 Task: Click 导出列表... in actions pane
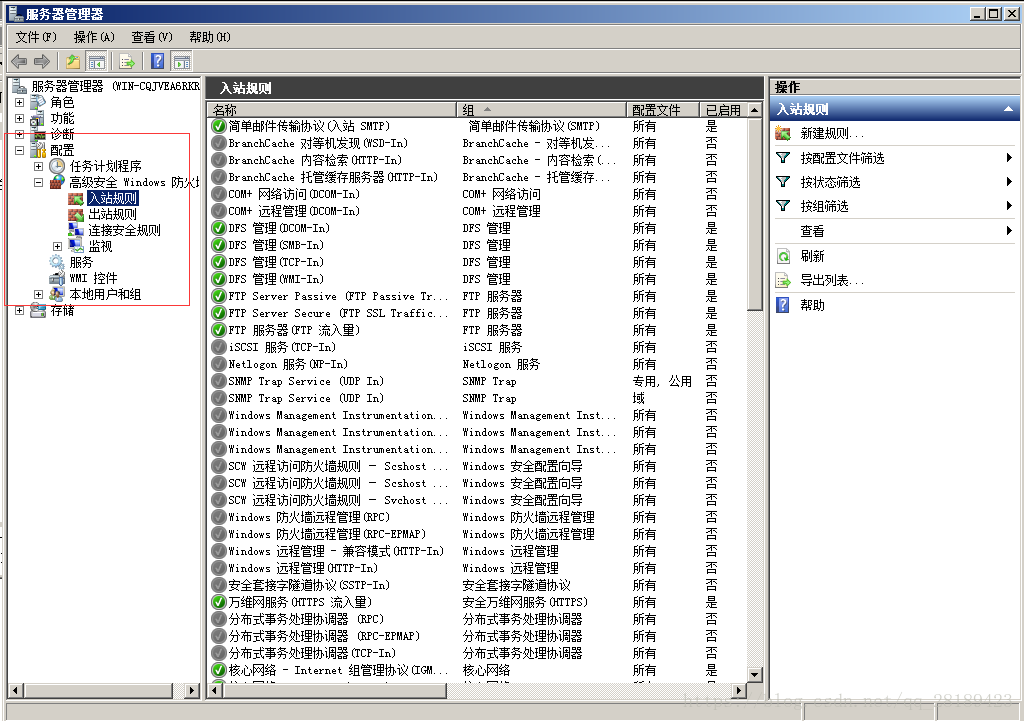pyautogui.click(x=832, y=280)
